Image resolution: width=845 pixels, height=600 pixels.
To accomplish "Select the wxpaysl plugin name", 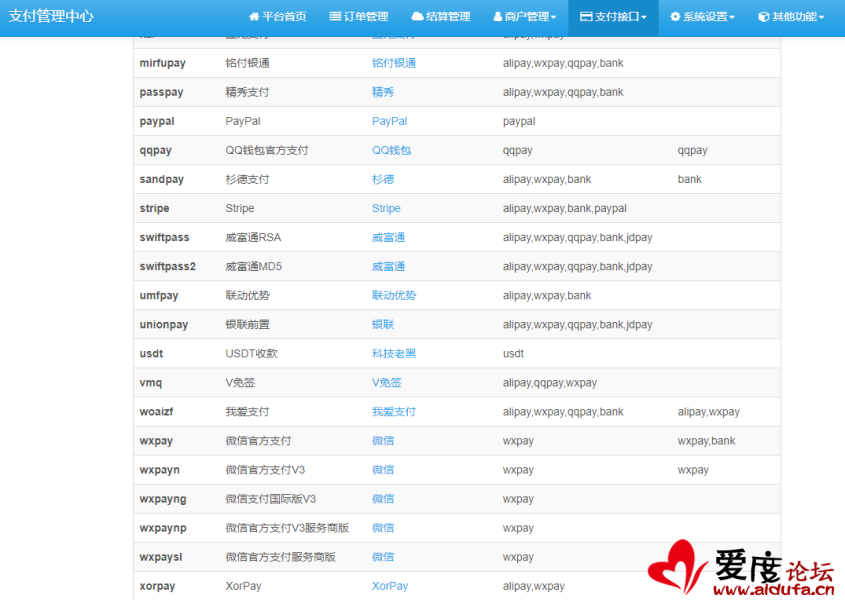I will (x=161, y=558).
